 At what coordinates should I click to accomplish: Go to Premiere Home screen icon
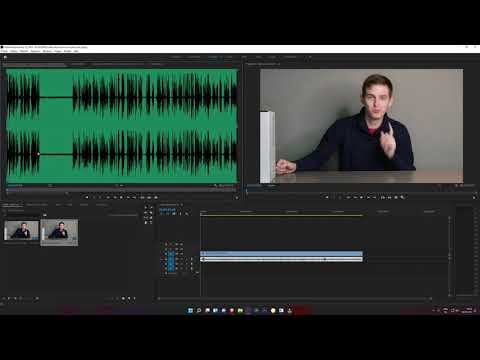(x=5, y=57)
